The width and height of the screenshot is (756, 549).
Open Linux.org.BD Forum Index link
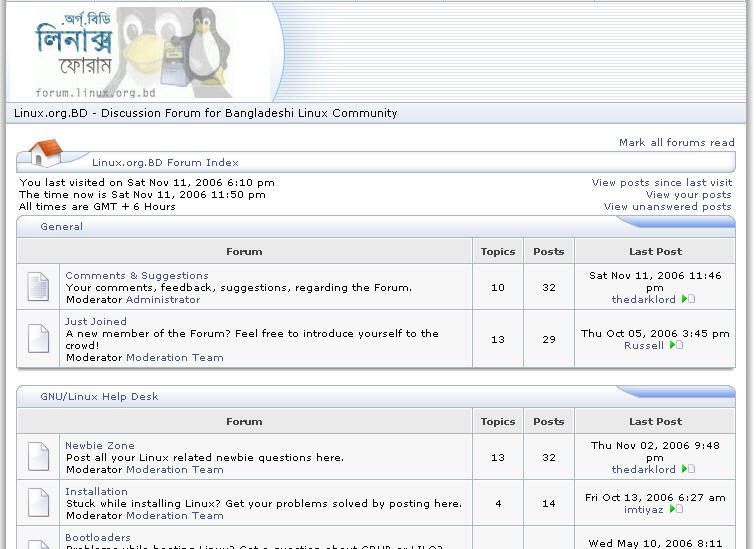[x=165, y=162]
